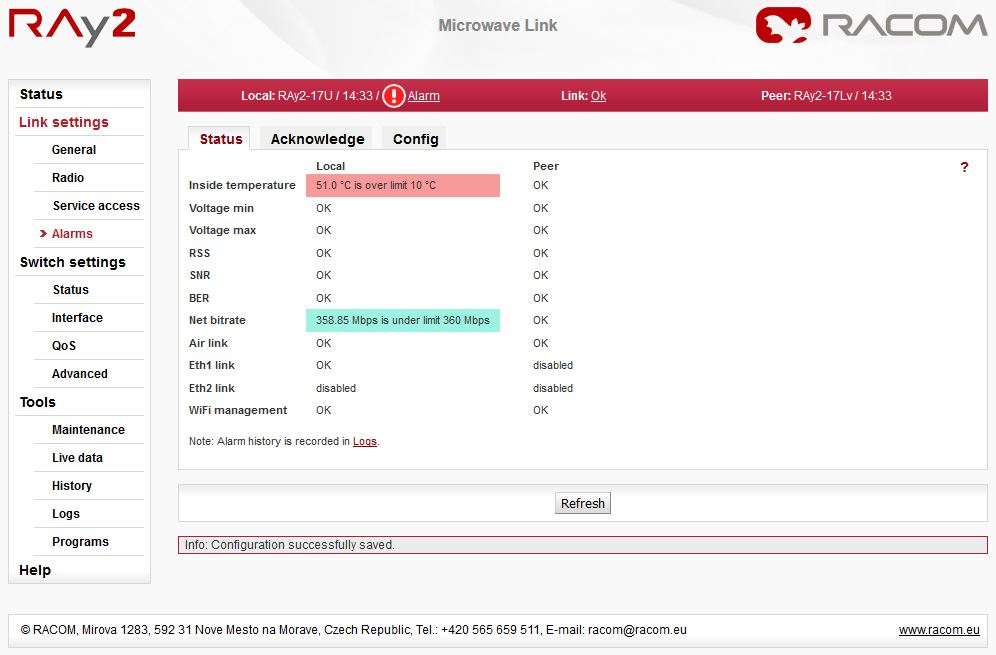Open Live data page
The image size is (996, 655).
[77, 457]
